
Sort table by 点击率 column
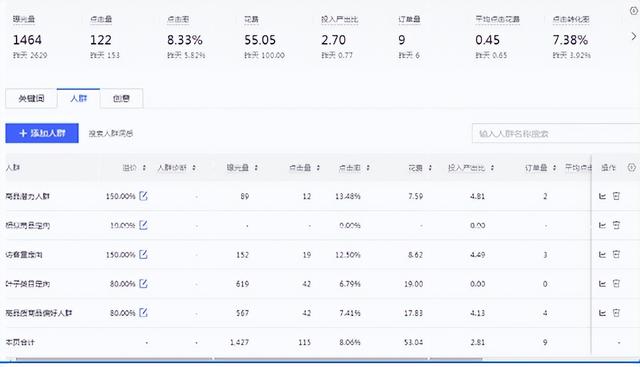tap(368, 168)
